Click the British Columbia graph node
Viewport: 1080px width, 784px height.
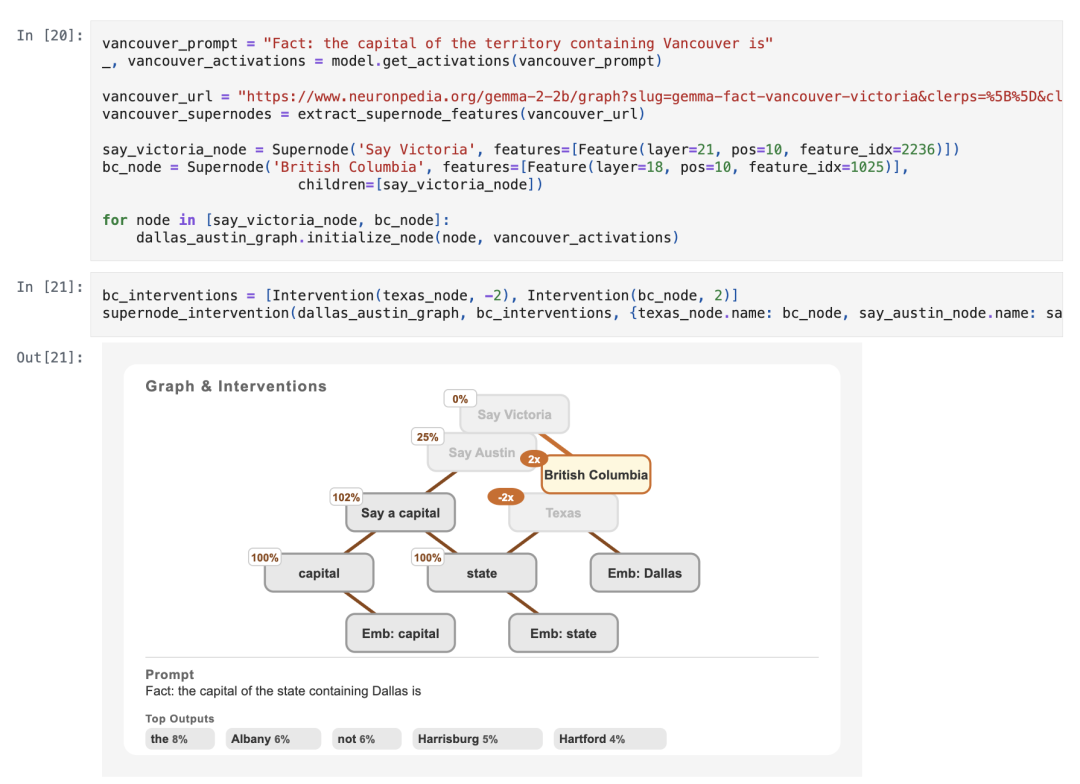pyautogui.click(x=596, y=475)
